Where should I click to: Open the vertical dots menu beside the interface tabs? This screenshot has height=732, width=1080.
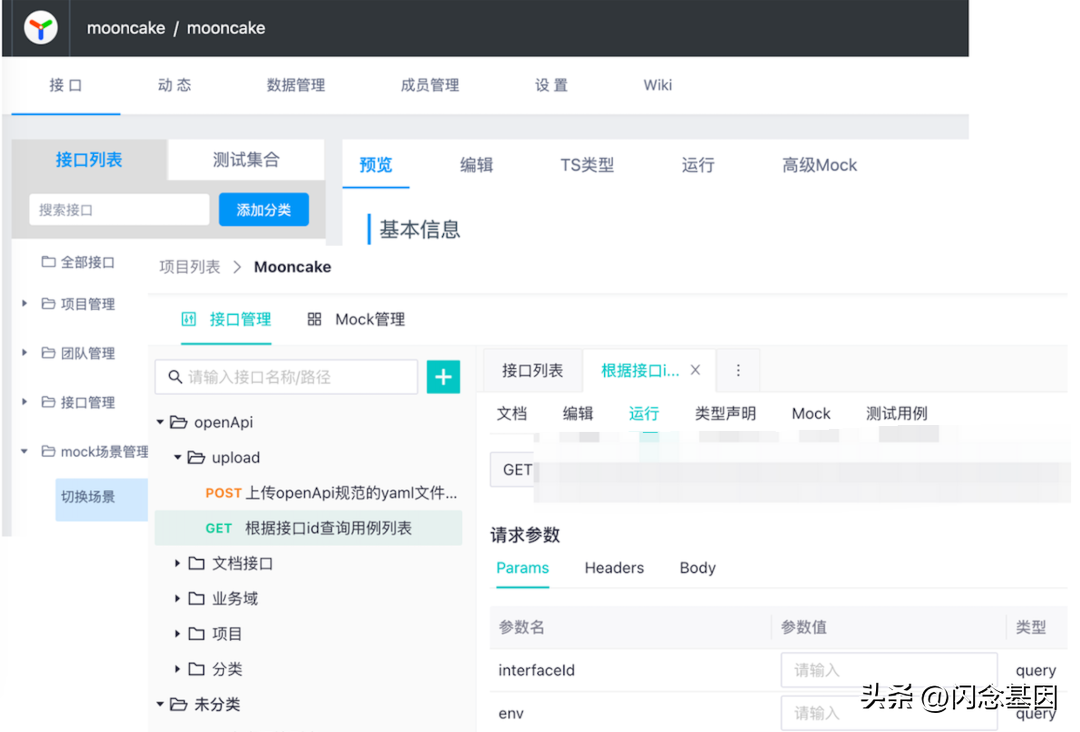tap(738, 370)
